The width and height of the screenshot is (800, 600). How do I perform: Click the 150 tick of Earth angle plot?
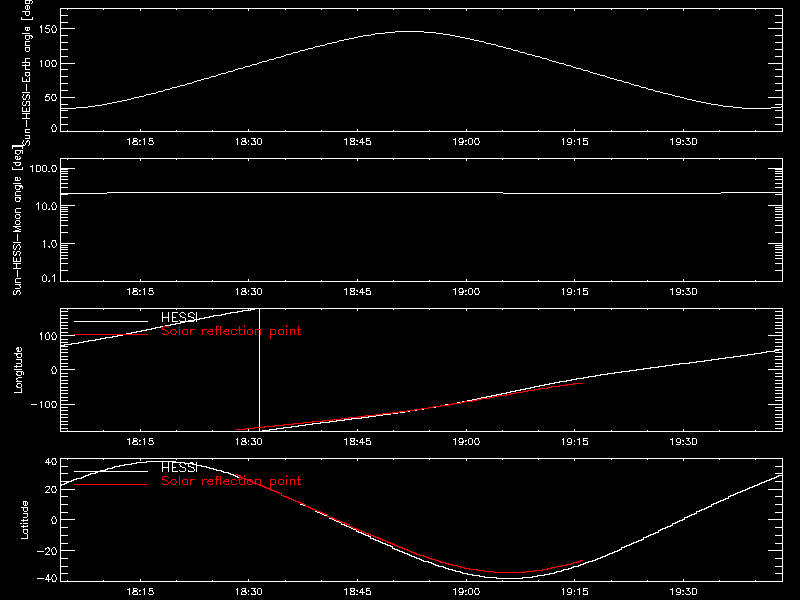click(x=48, y=29)
